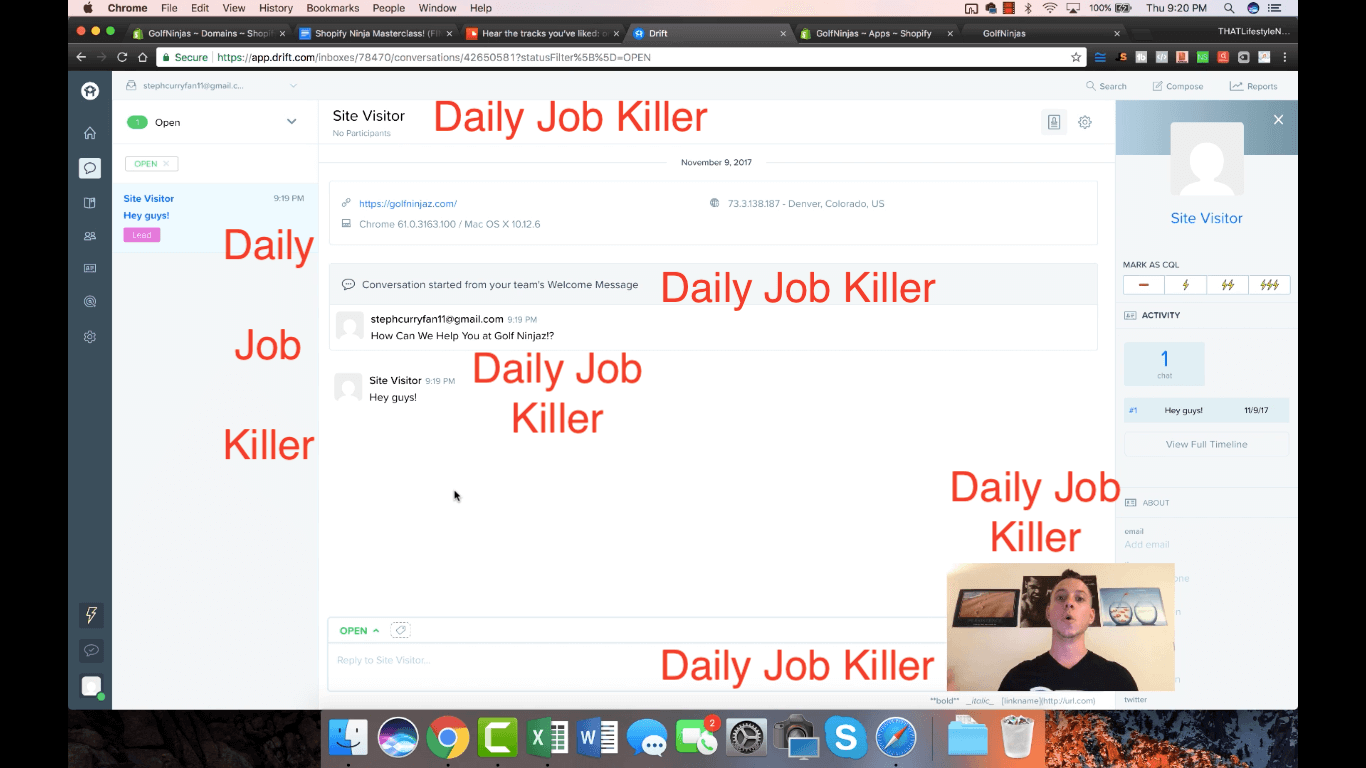This screenshot has height=768, width=1366.
Task: Click the Drift logo in the sidebar
Action: coord(90,91)
